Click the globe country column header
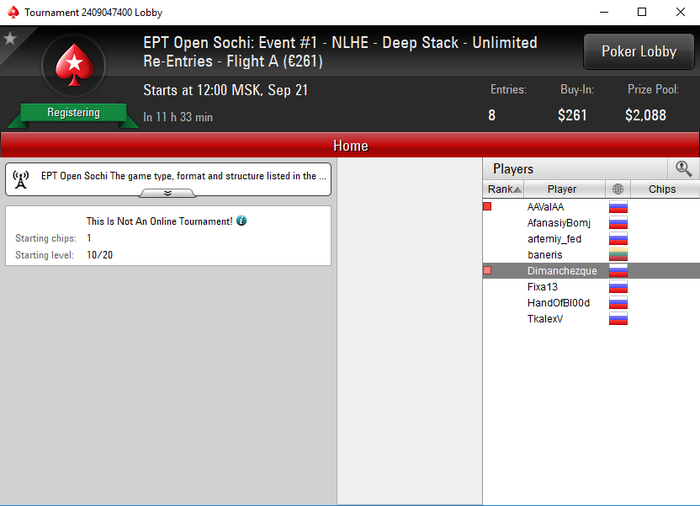Image resolution: width=700 pixels, height=506 pixels. 618,189
